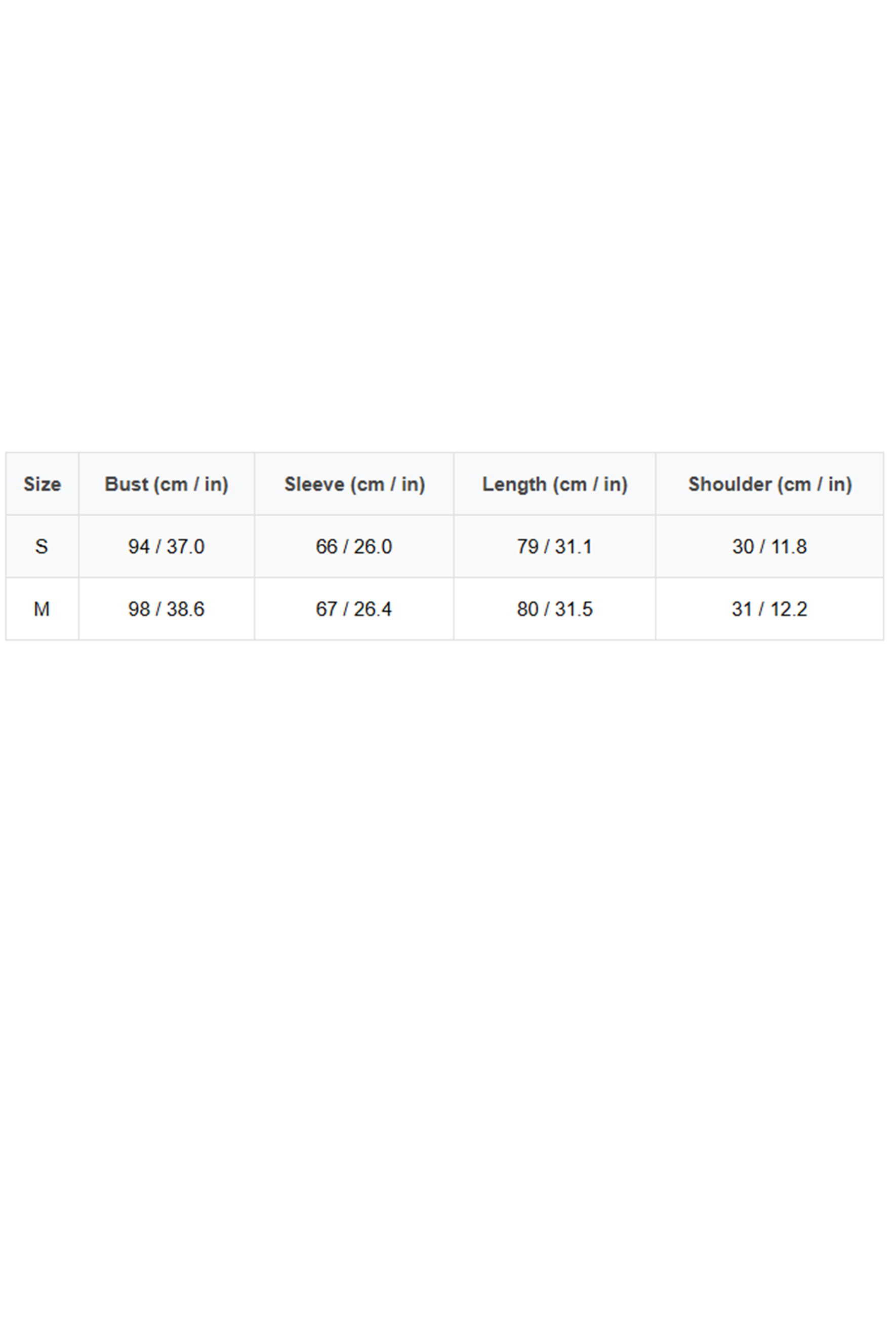This screenshot has width=896, height=1344.
Task: Select the Bust (cm / in) header cell
Action: [166, 484]
